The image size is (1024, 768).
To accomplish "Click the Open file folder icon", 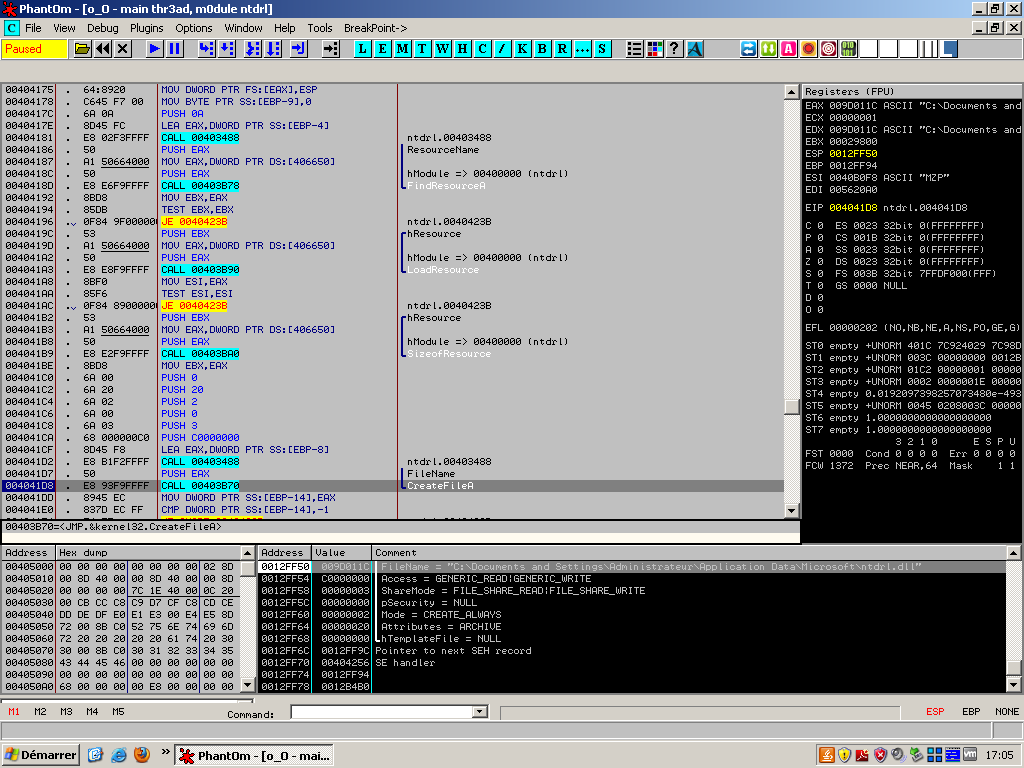I will tap(82, 49).
